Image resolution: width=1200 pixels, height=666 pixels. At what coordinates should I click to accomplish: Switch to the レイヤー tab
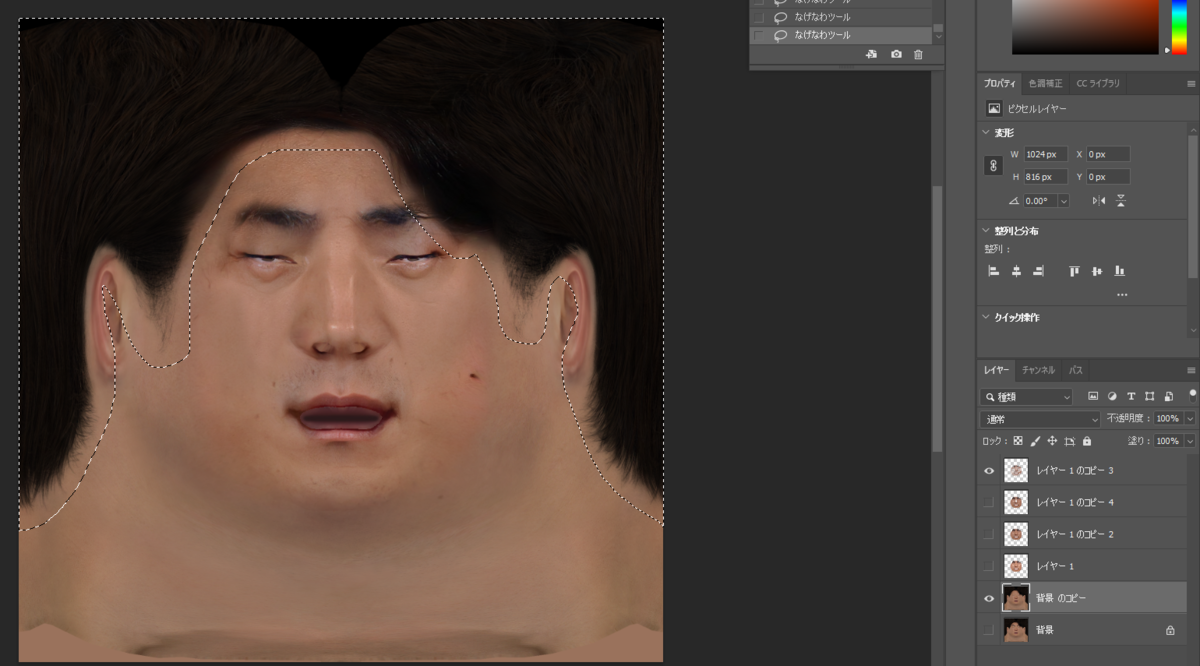click(x=997, y=370)
